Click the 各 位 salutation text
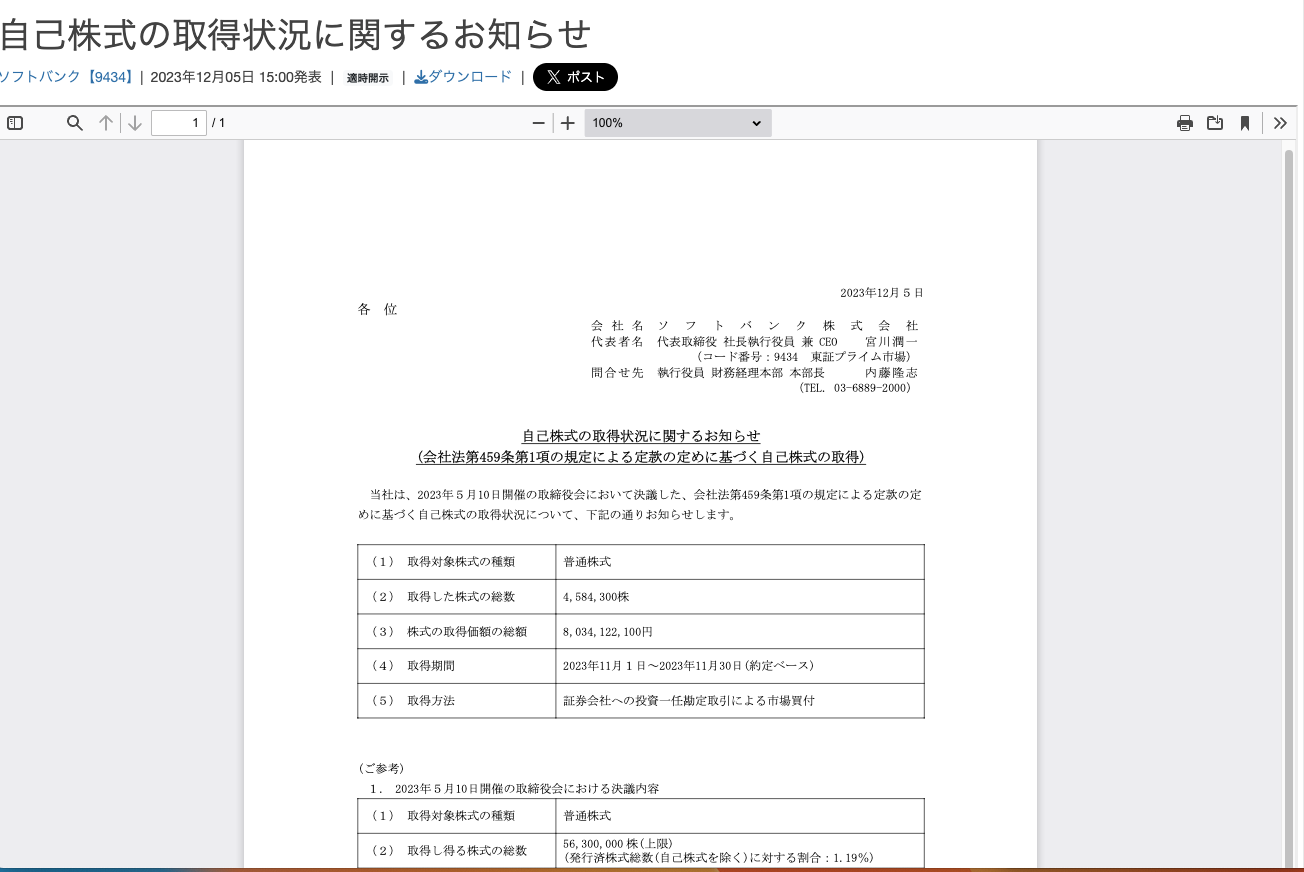Viewport: 1304px width, 872px height. (x=378, y=310)
